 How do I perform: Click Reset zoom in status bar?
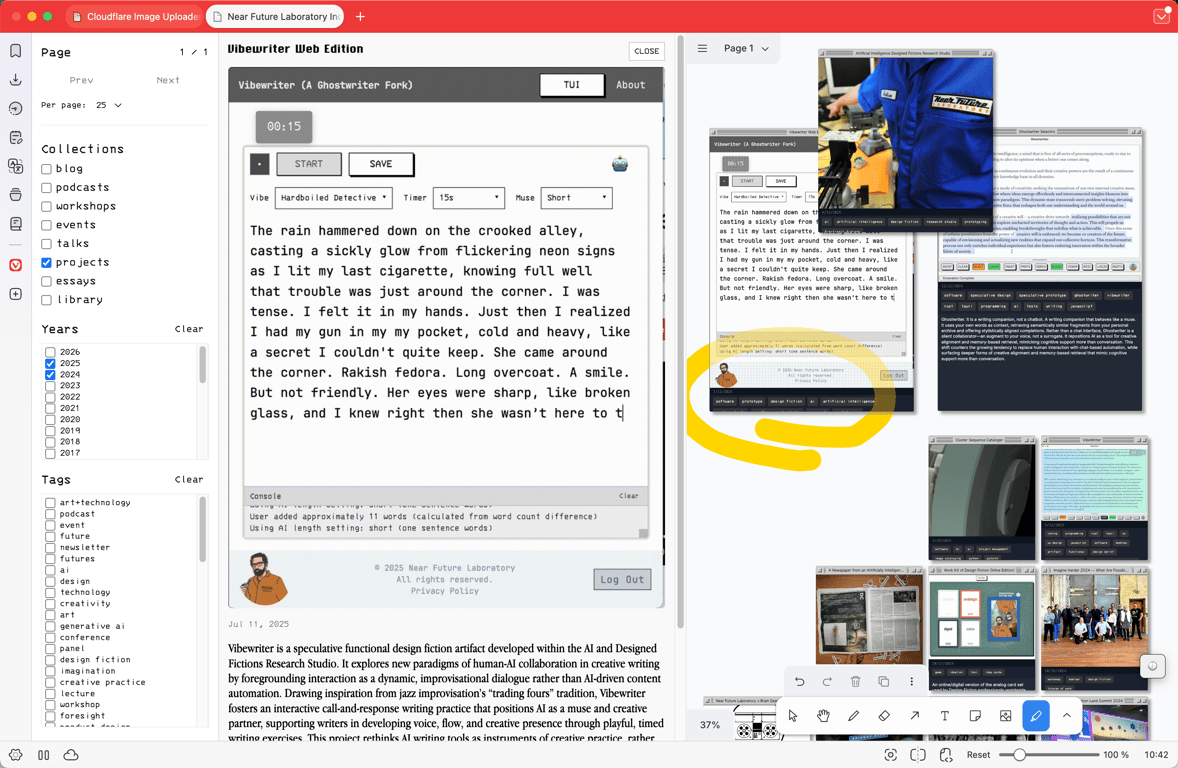click(x=978, y=754)
